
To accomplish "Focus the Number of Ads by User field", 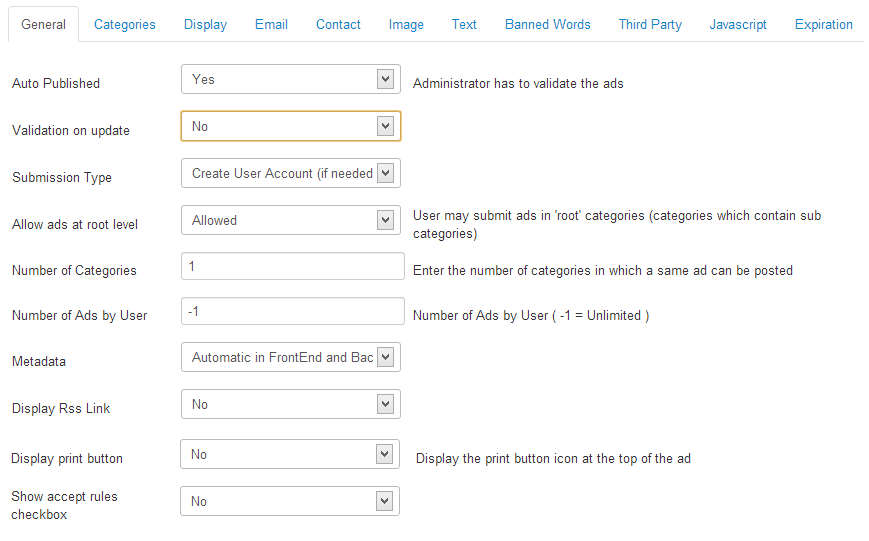I will [x=293, y=312].
